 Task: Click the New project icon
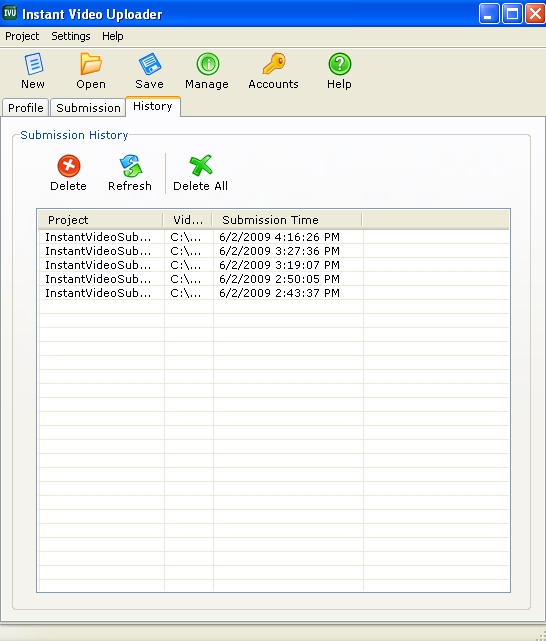click(x=33, y=64)
